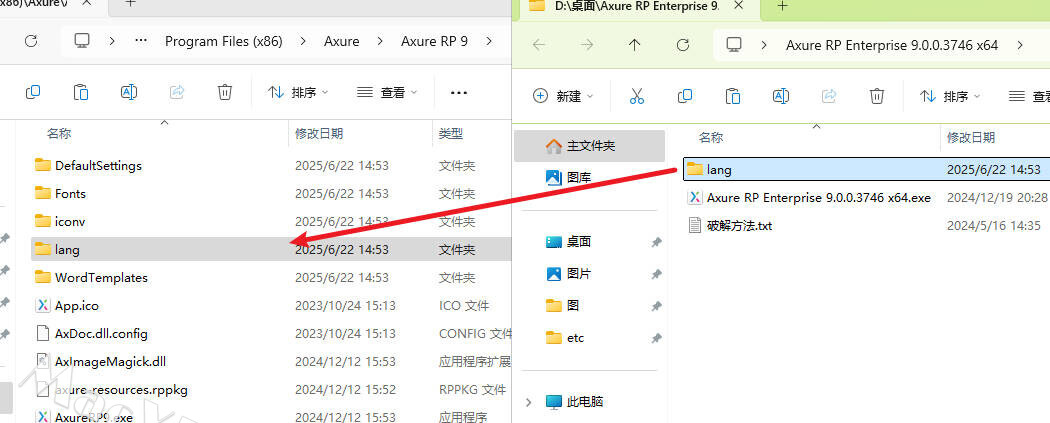Sort right list by 修改日期 column header

(x=970, y=137)
